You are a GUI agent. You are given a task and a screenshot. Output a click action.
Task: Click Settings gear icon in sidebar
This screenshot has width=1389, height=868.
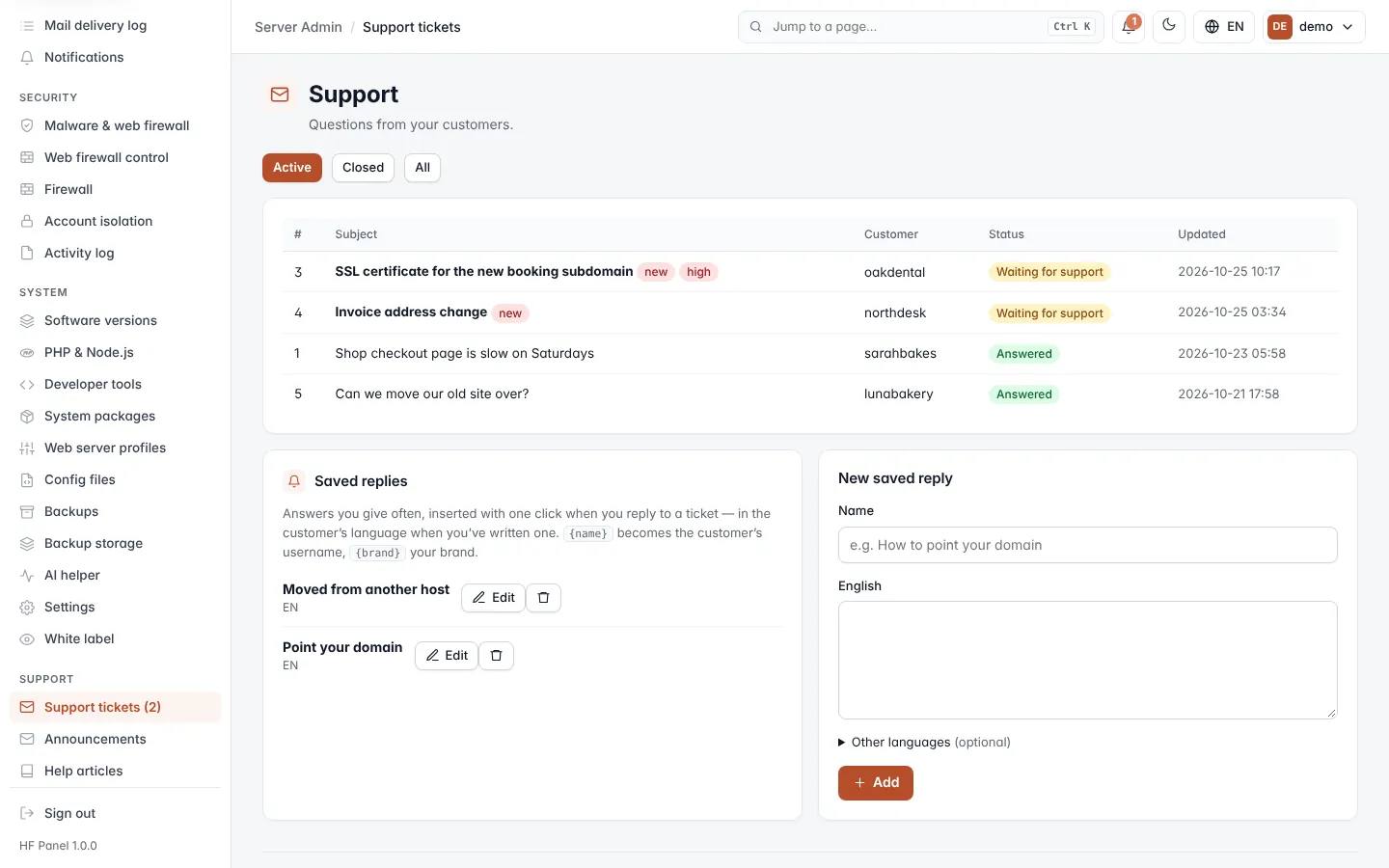(27, 607)
